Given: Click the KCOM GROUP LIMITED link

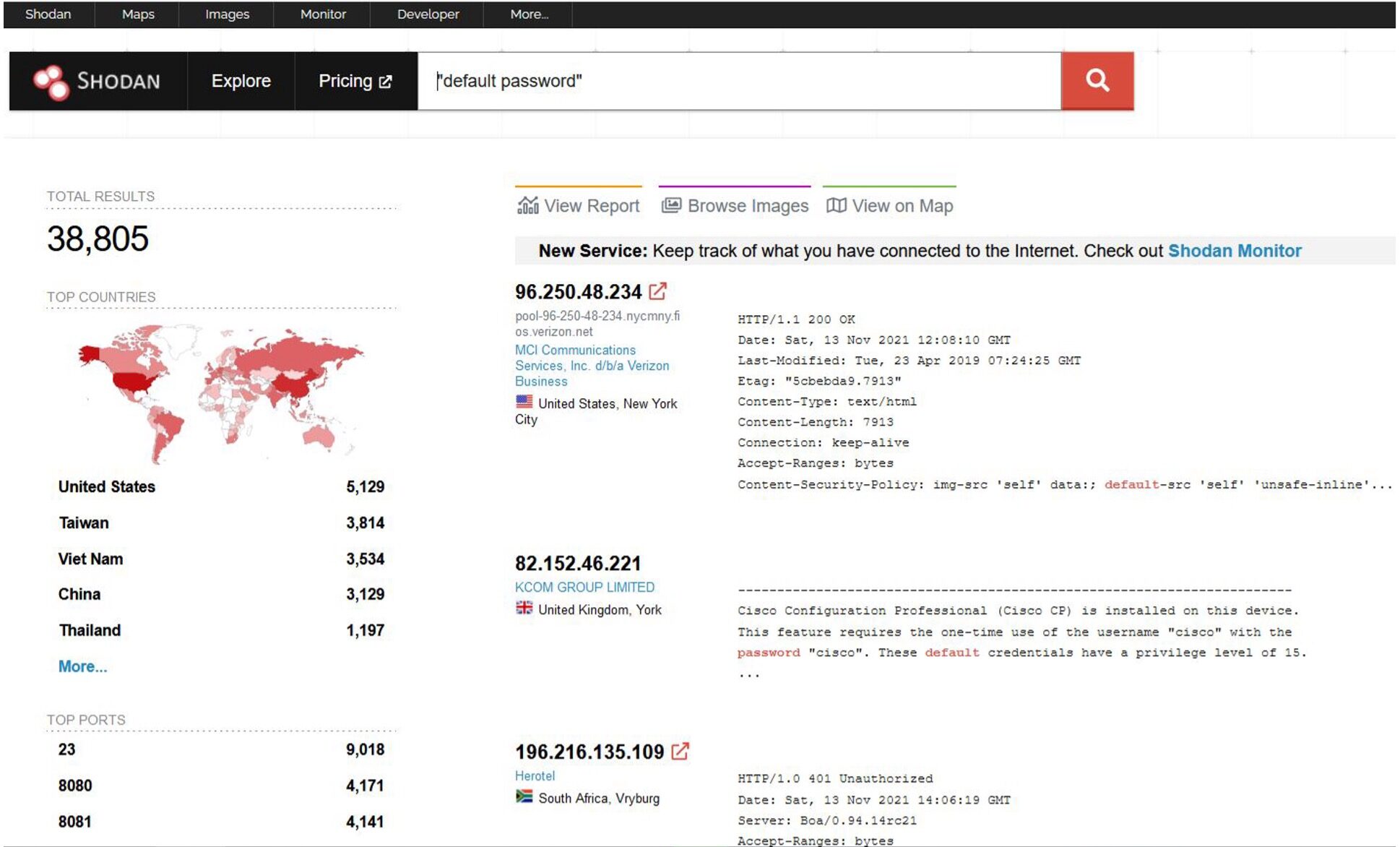Looking at the screenshot, I should tap(584, 587).
